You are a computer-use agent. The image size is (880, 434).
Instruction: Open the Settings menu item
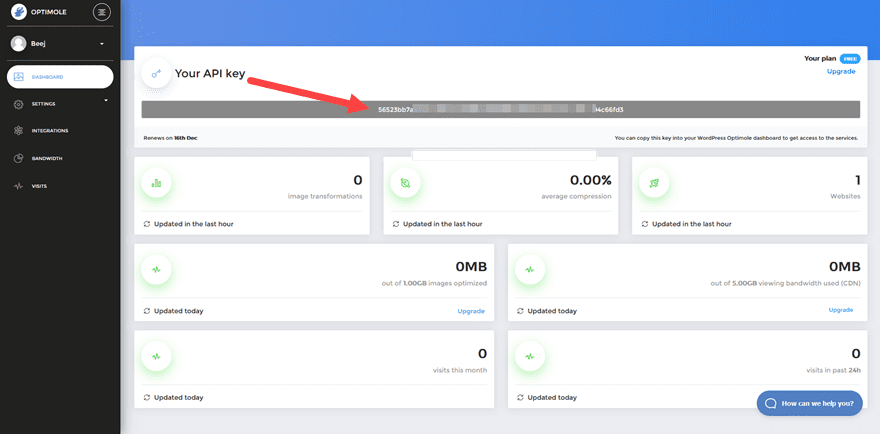tap(60, 104)
